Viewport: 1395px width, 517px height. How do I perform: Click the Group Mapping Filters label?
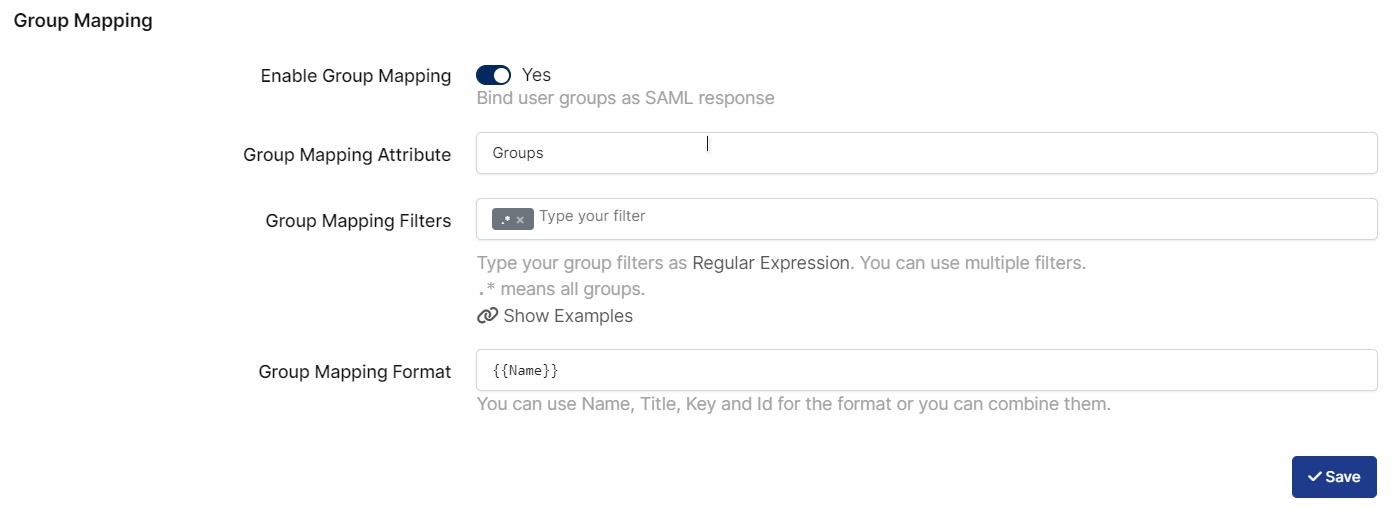[358, 221]
